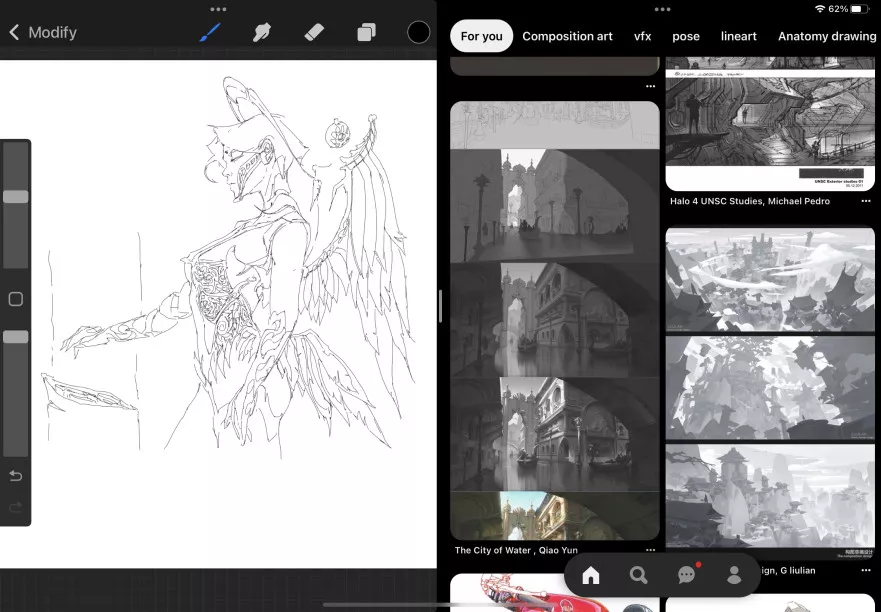Open Pinterest Search
Viewport: 881px width, 612px height.
coord(638,575)
